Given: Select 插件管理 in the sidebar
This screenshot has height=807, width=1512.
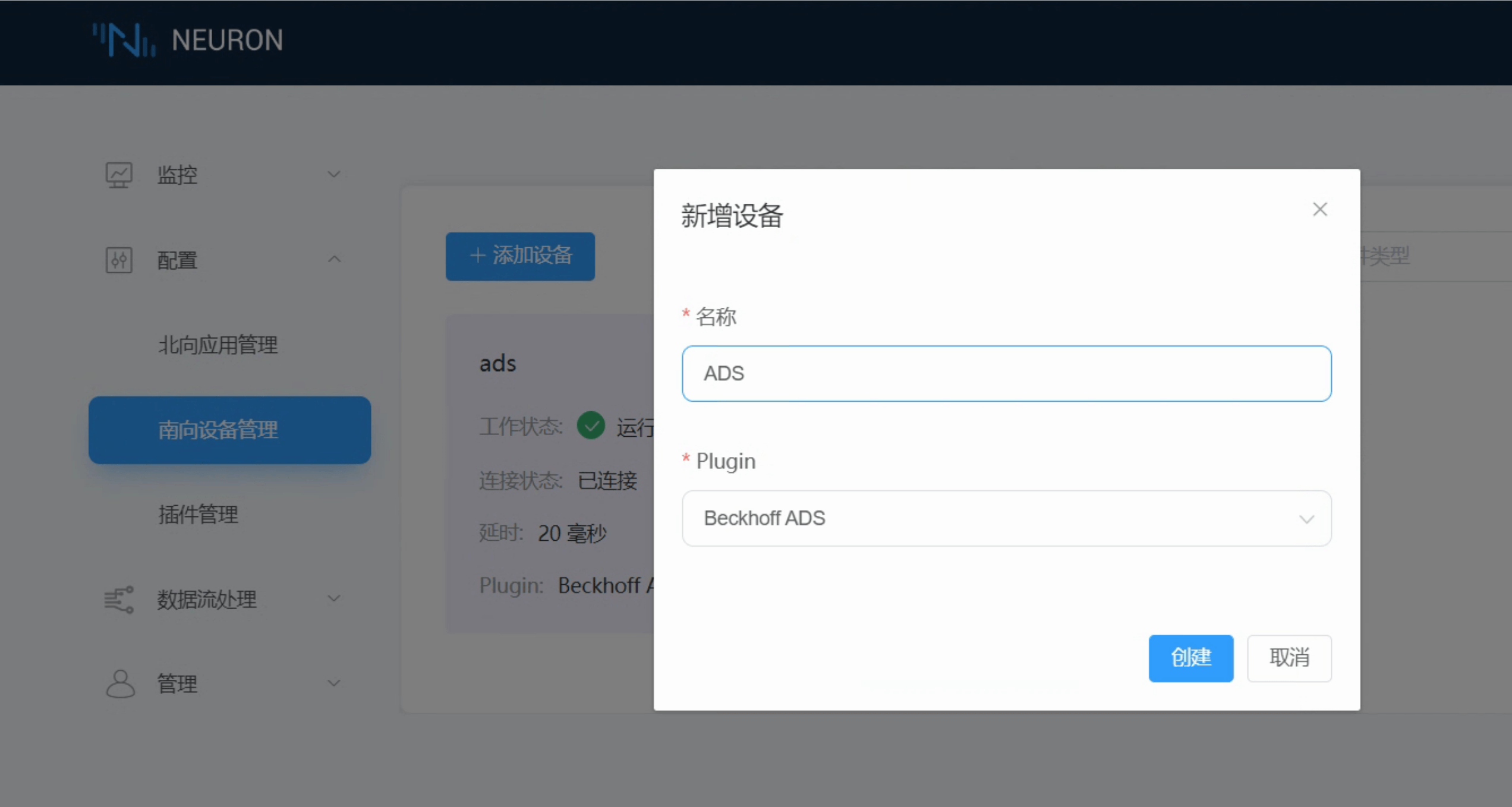Looking at the screenshot, I should (x=199, y=515).
